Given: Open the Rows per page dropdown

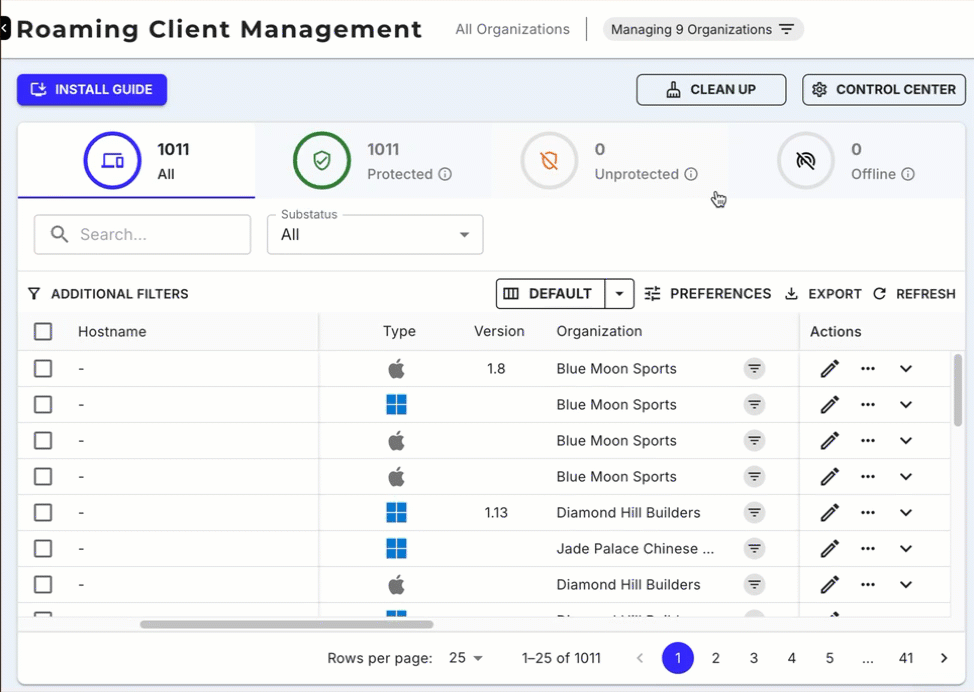Looking at the screenshot, I should click(466, 658).
